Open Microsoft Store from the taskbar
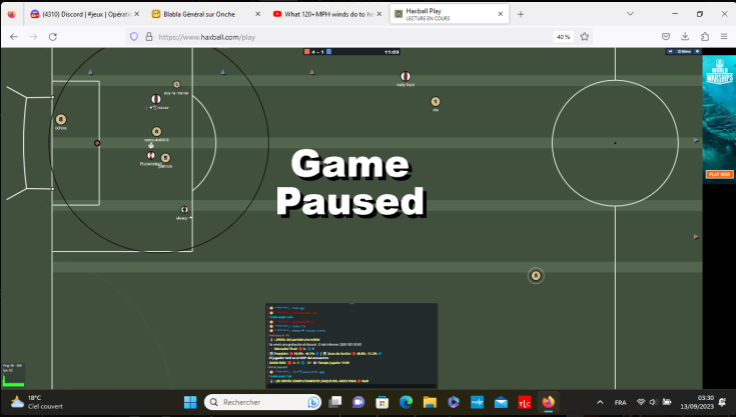736x417 pixels. (x=382, y=402)
